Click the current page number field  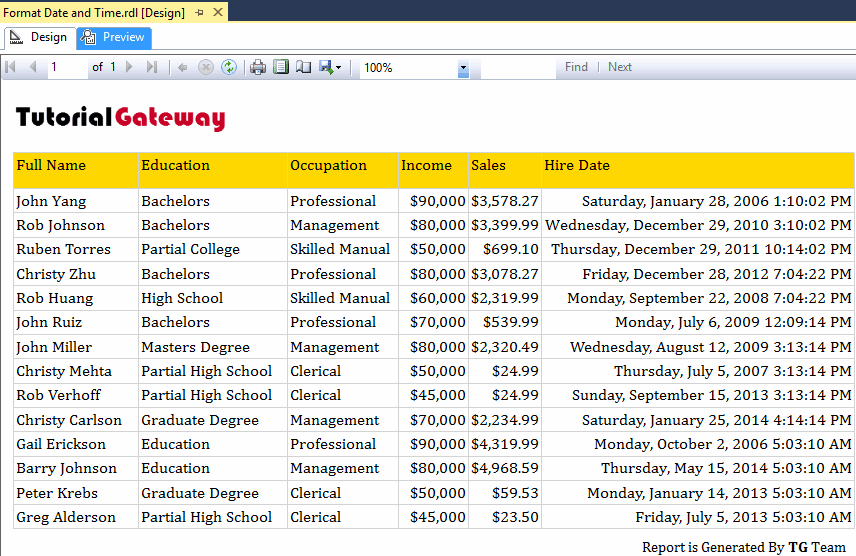[68, 67]
